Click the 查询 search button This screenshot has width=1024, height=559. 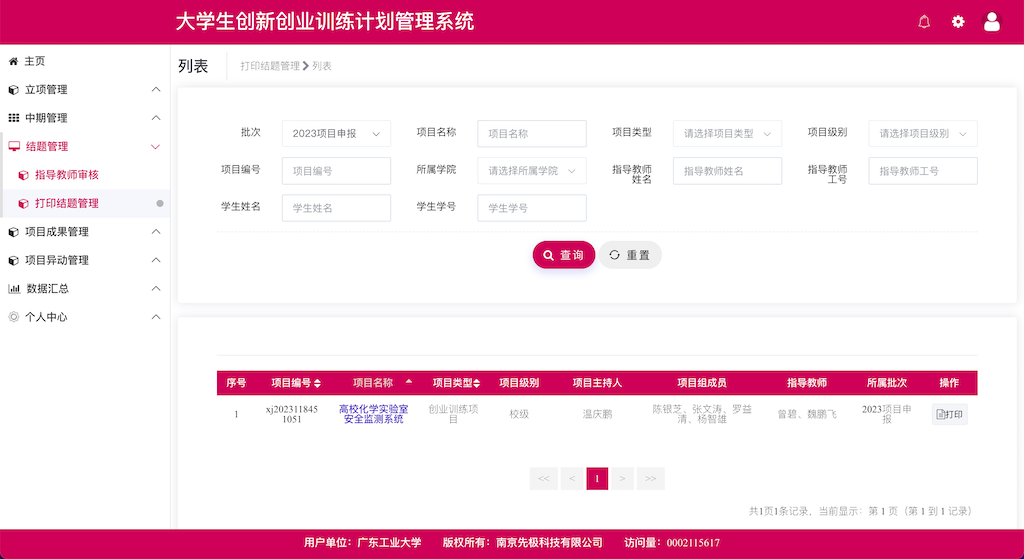pyautogui.click(x=563, y=255)
